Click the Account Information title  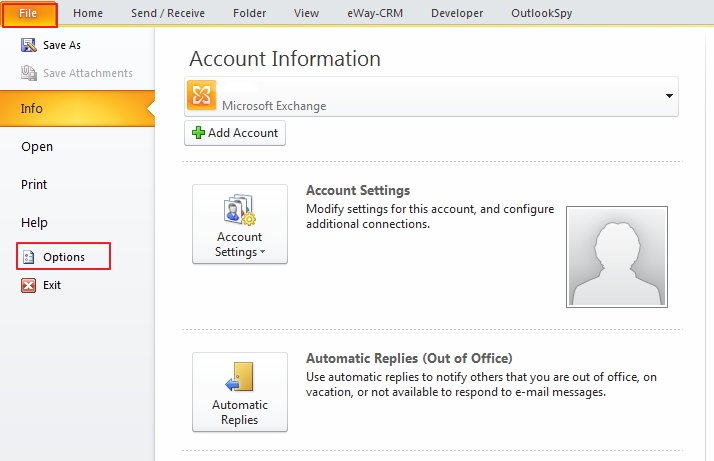coord(285,59)
